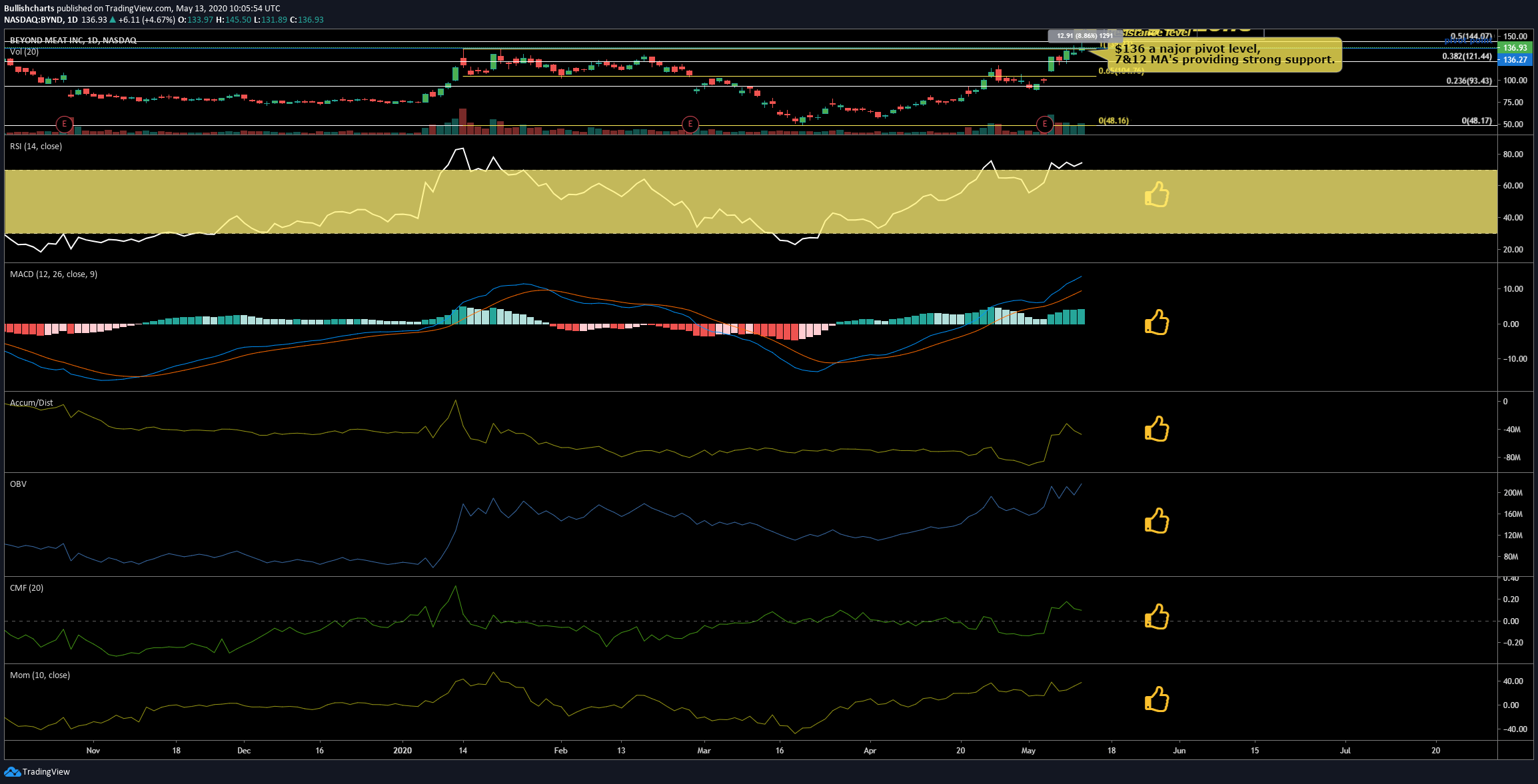Viewport: 1538px width, 784px height.
Task: Open the earnings E marker before November
Action: [64, 124]
